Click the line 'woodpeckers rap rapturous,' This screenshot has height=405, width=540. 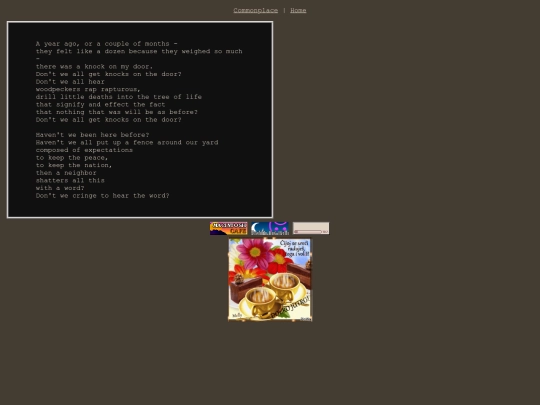pyautogui.click(x=88, y=89)
